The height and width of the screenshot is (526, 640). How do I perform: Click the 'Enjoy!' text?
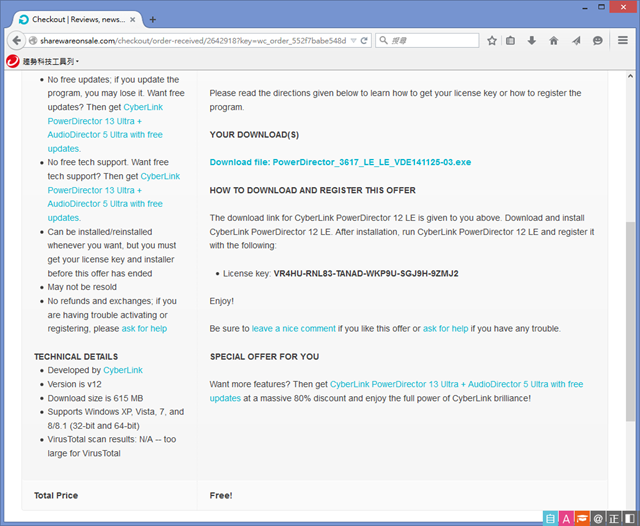pos(222,301)
